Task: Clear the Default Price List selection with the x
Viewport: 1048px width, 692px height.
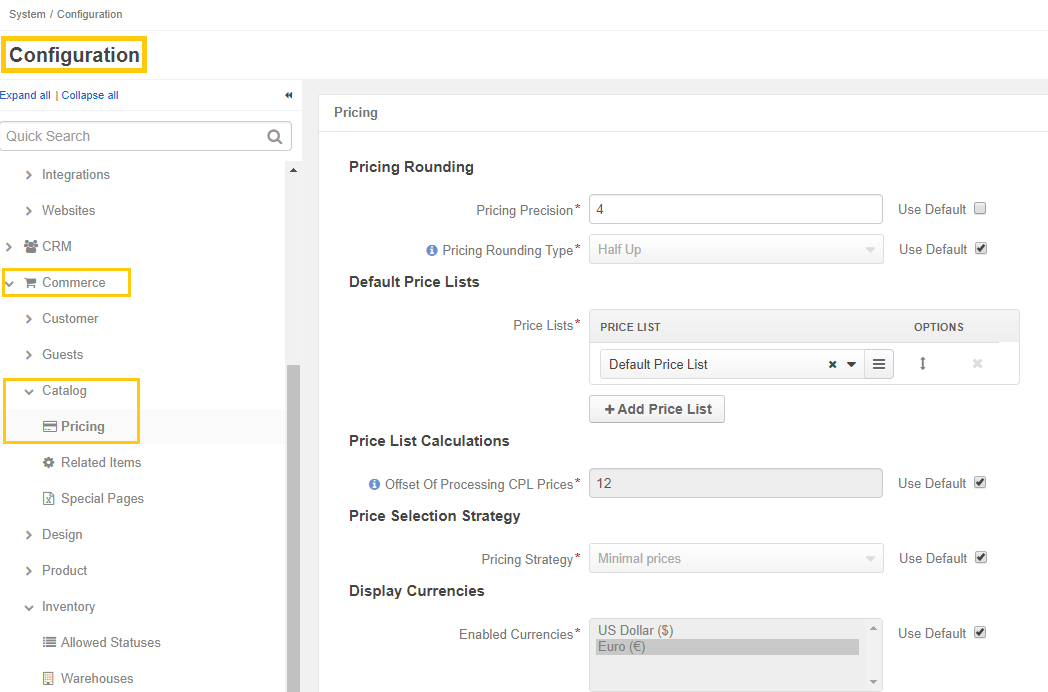Action: [x=832, y=364]
